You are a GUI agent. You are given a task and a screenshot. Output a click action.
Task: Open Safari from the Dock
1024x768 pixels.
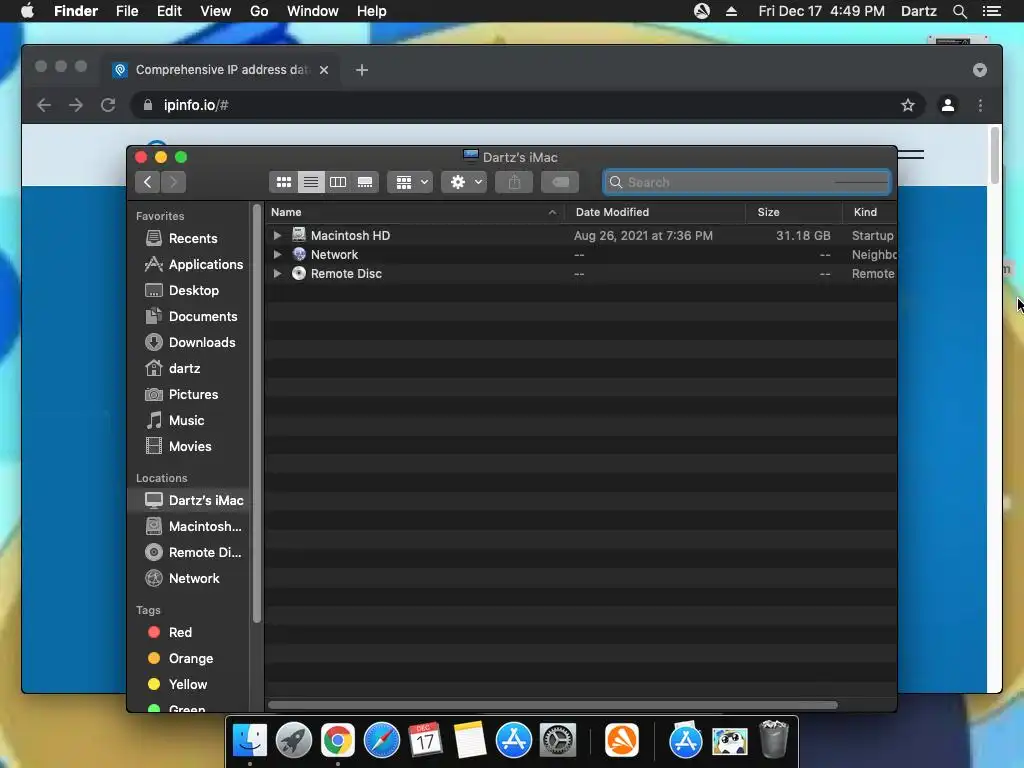pos(381,740)
